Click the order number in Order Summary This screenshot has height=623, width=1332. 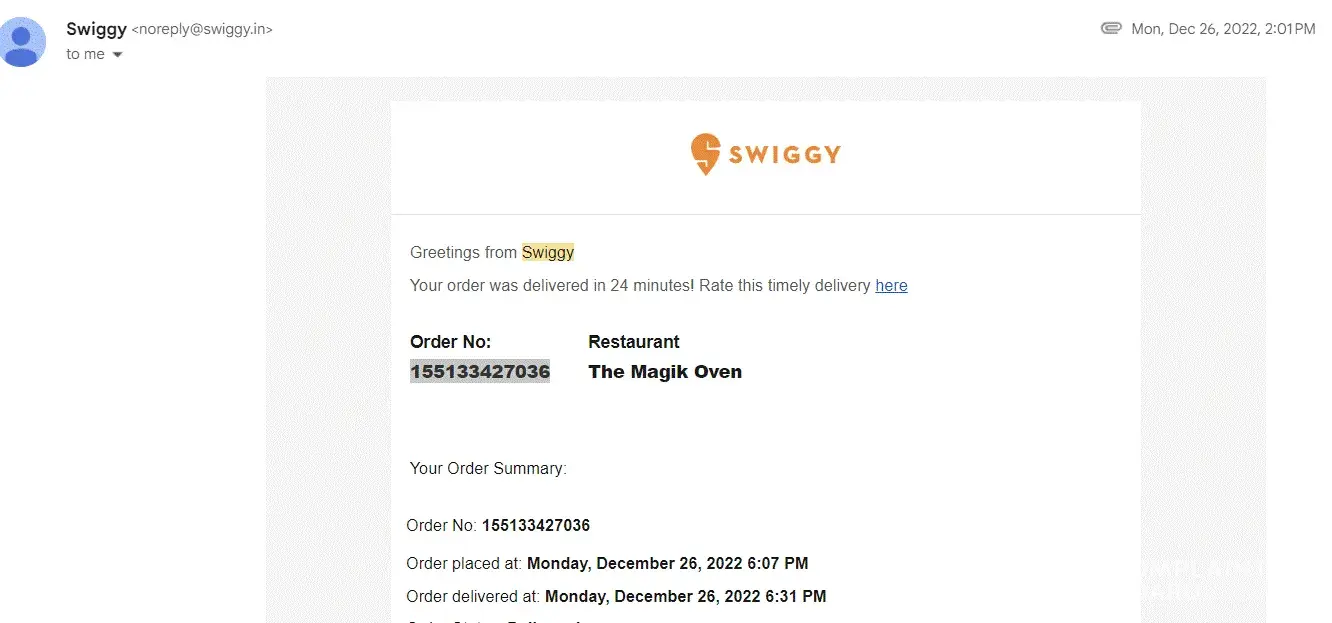(536, 526)
